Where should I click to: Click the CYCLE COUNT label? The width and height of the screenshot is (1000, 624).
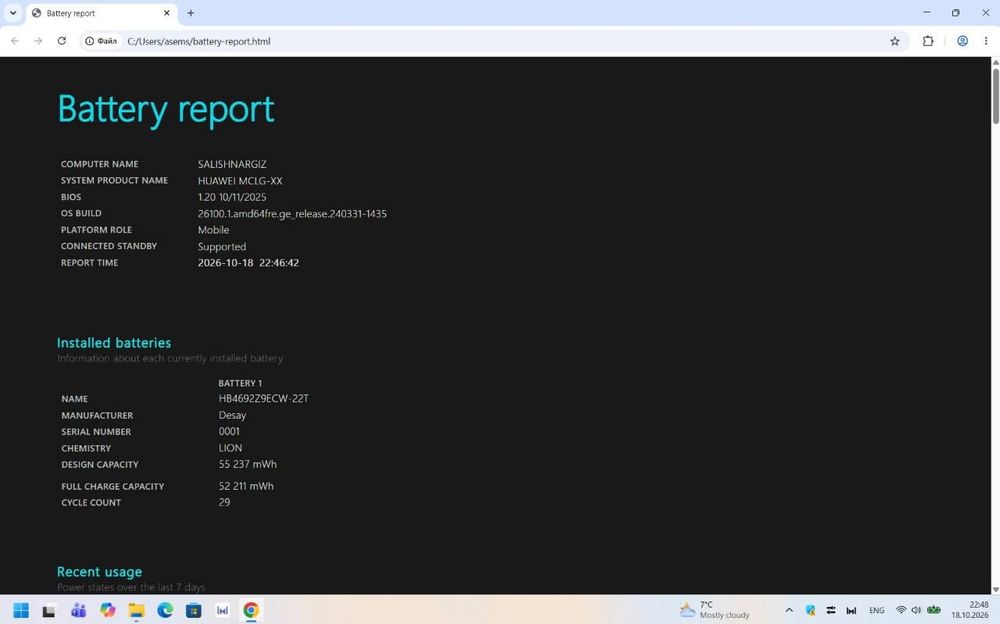coord(91,503)
